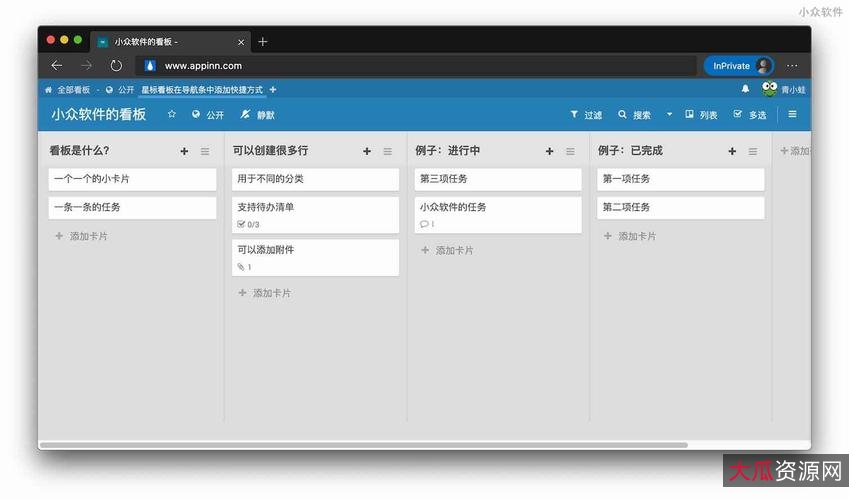Click 添加卡片 under 可以创建很多行 list
Screen dimensions: 849x500
pyautogui.click(x=265, y=293)
